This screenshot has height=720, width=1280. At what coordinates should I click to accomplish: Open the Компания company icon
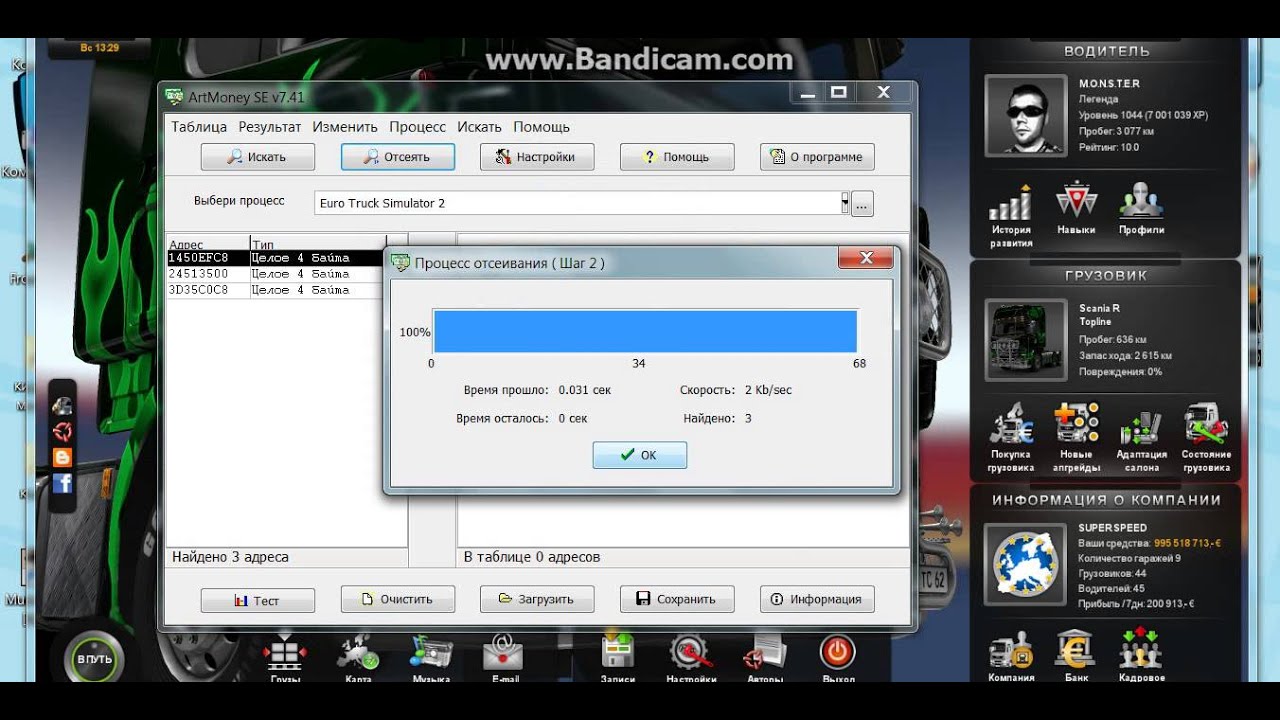[x=1010, y=649]
